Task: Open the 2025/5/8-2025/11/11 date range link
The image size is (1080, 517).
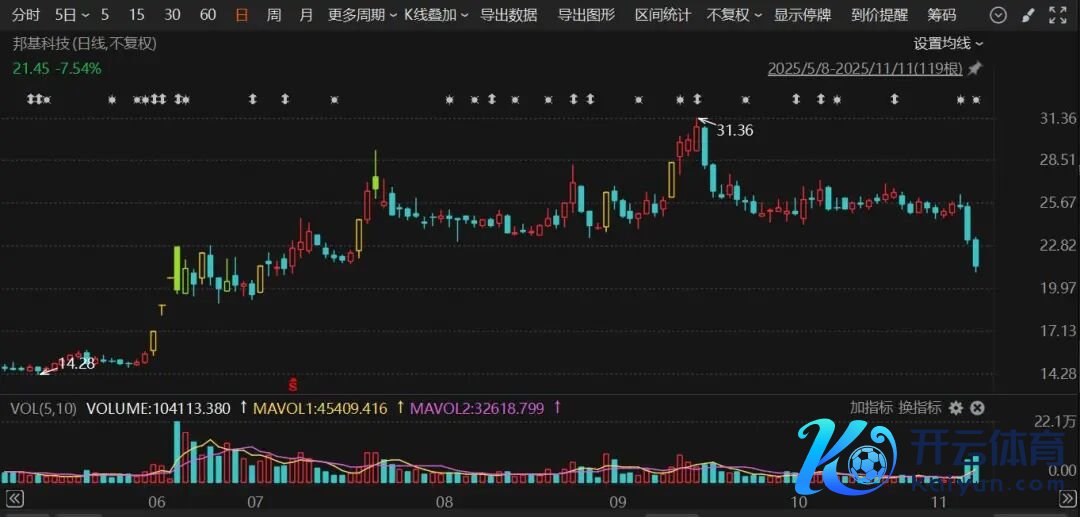Action: point(865,69)
